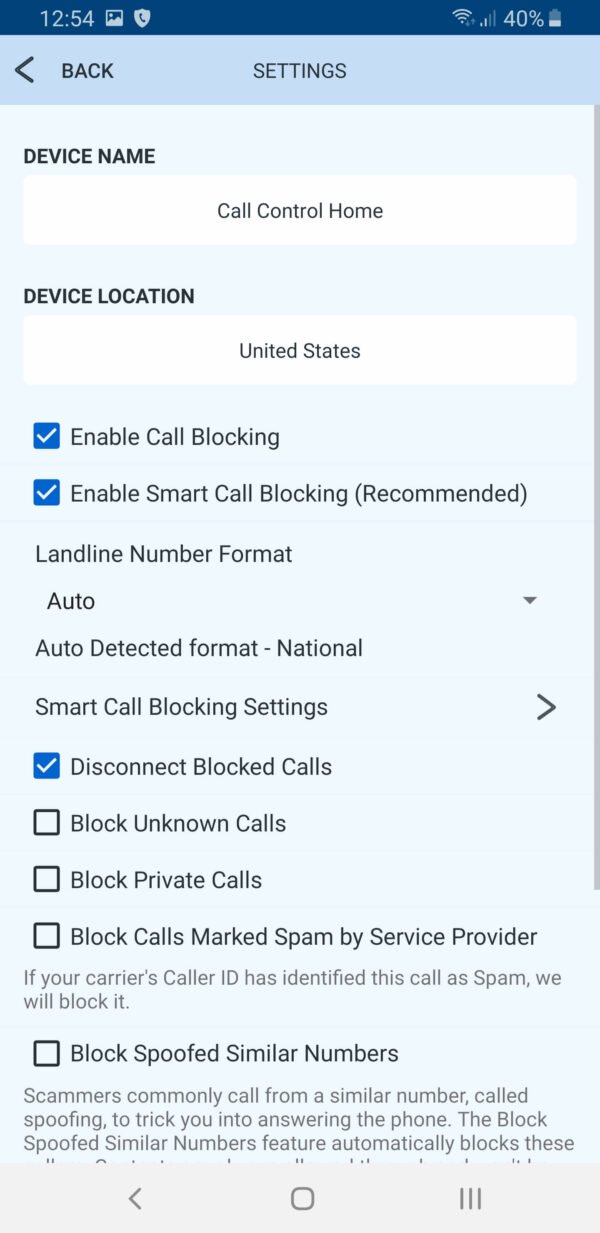
Task: Tap the United States device location field
Action: [x=300, y=350]
